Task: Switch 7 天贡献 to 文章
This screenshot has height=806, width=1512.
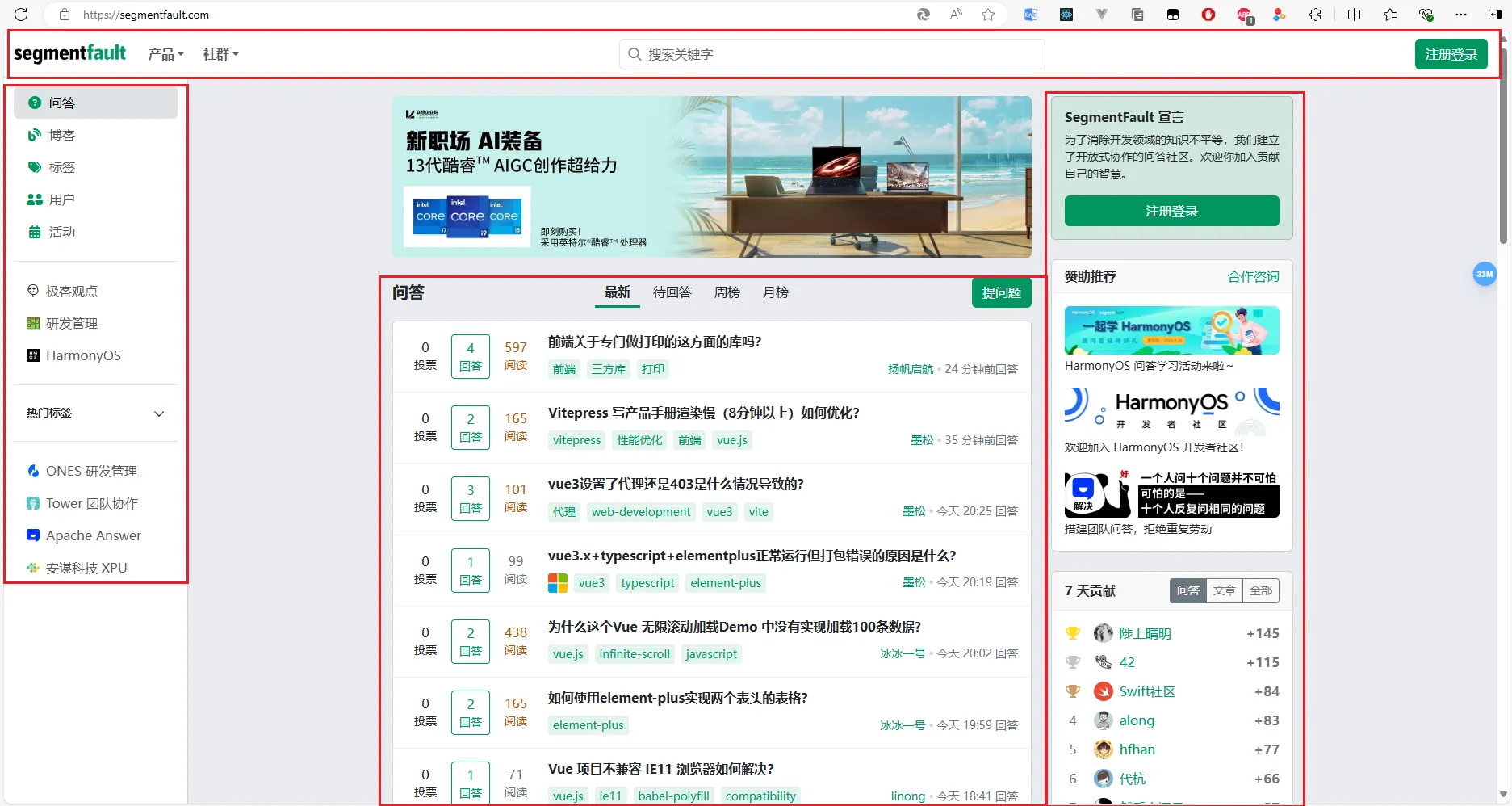Action: coord(1224,590)
